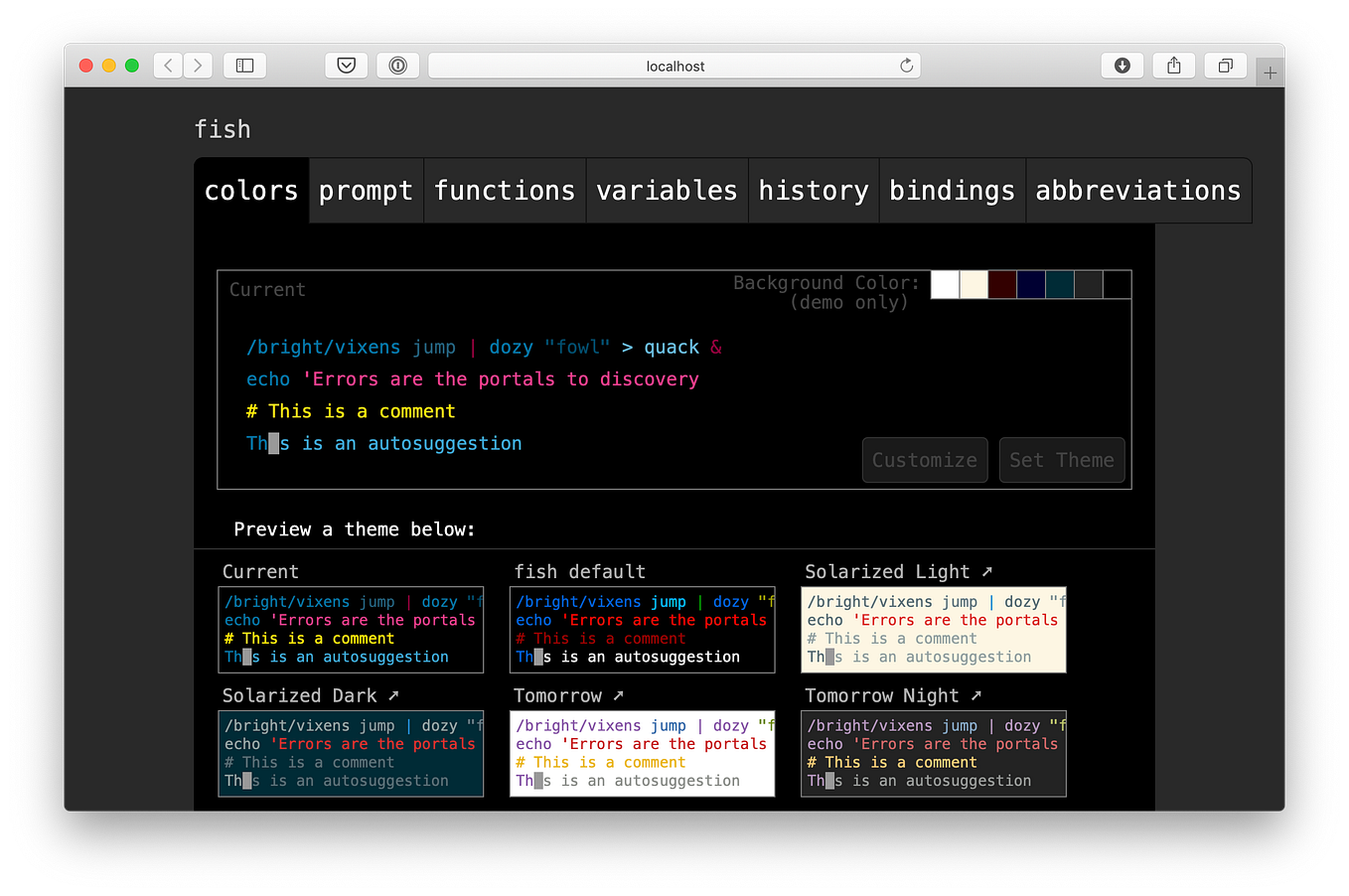Click the Share toolbar icon
This screenshot has width=1349, height=896.
click(x=1173, y=66)
